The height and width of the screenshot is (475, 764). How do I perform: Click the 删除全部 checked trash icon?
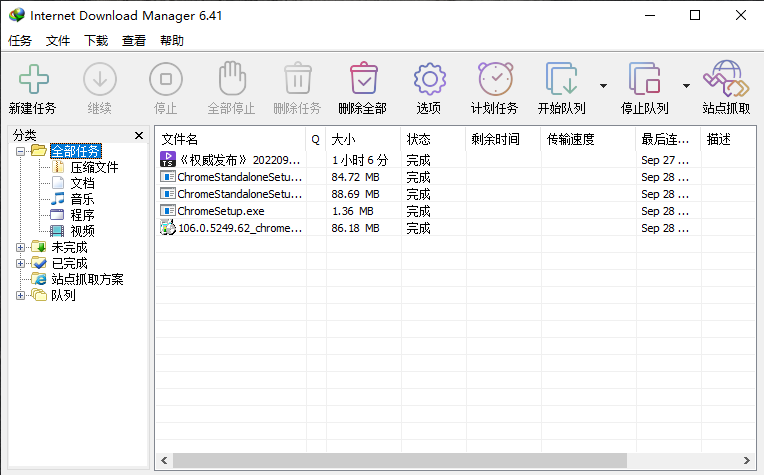363,78
